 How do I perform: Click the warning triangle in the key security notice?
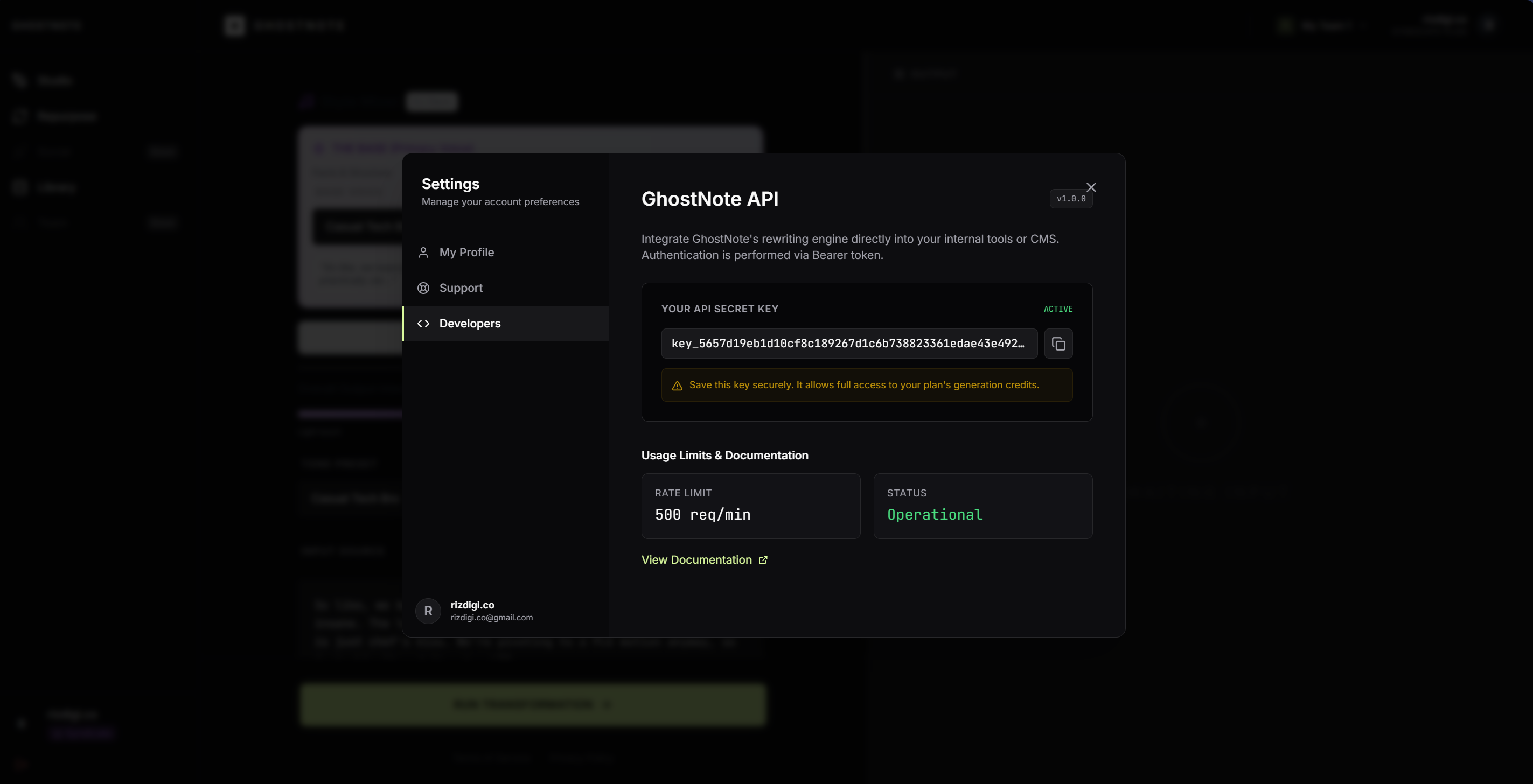pos(677,386)
